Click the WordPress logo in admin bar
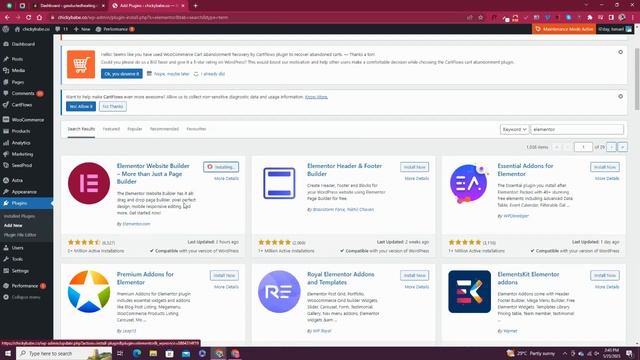 click(x=6, y=29)
